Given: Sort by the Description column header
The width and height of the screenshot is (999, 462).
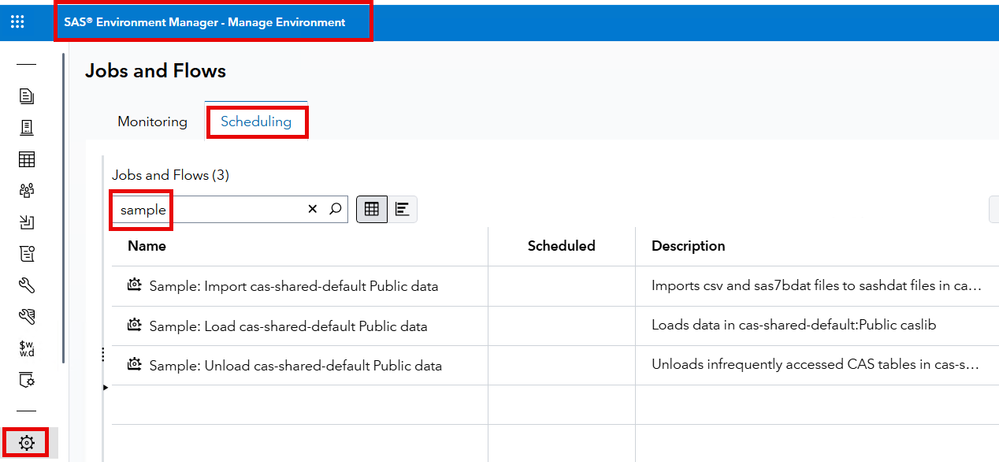Looking at the screenshot, I should (x=688, y=246).
